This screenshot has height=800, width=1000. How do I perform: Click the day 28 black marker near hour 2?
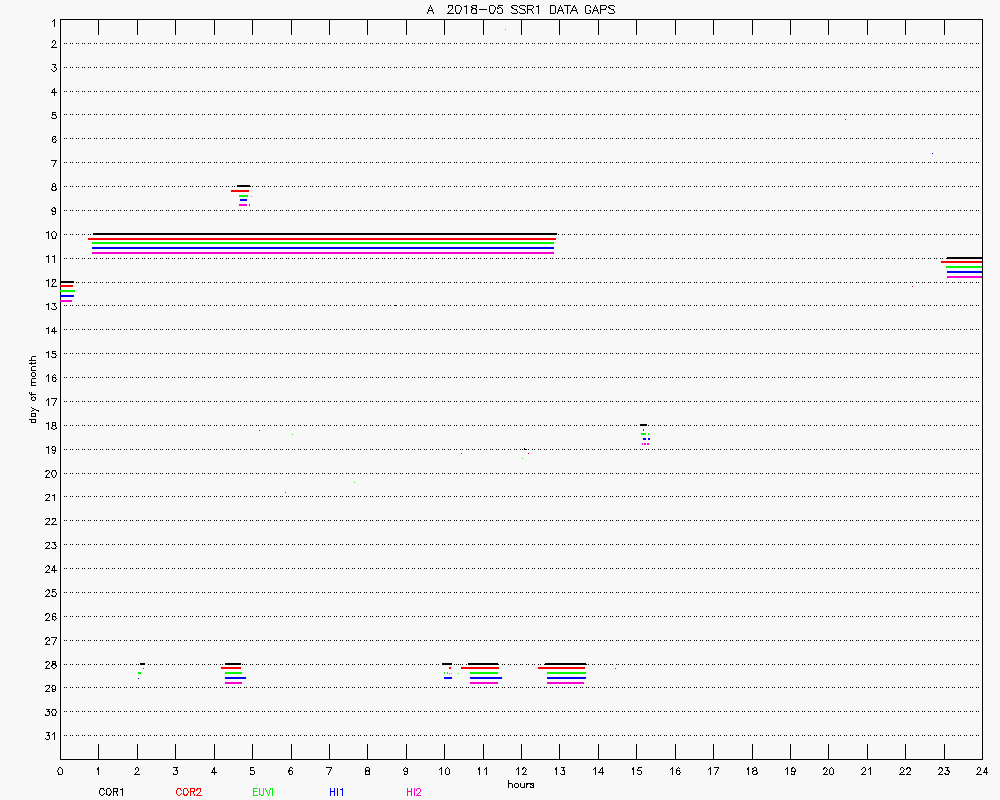pos(142,664)
